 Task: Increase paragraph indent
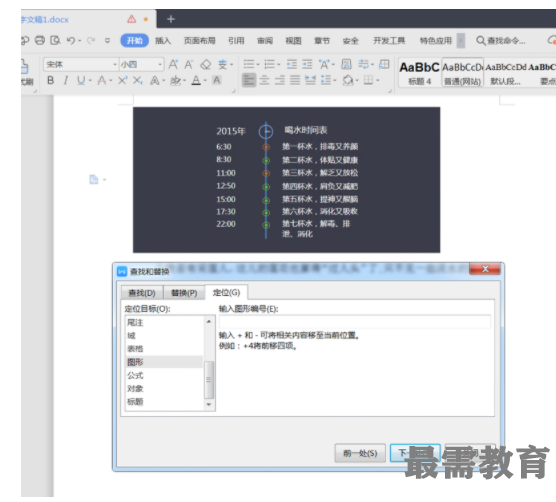click(x=307, y=64)
